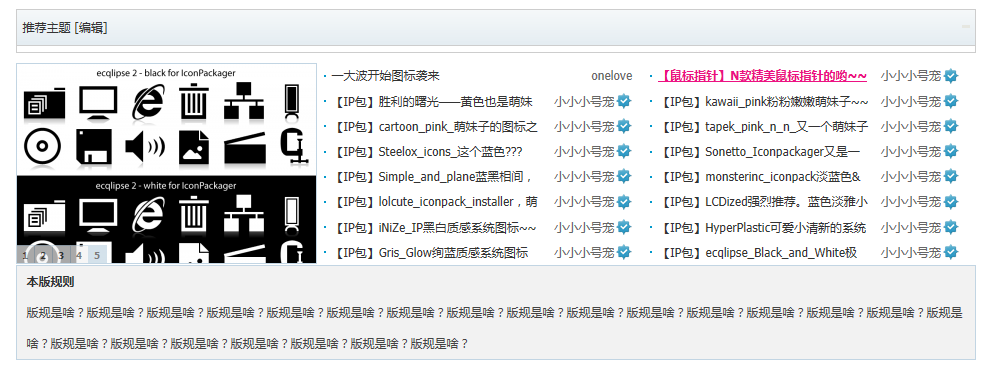986x372 pixels.
Task: Switch slideshow to page 3
Action: tap(61, 255)
